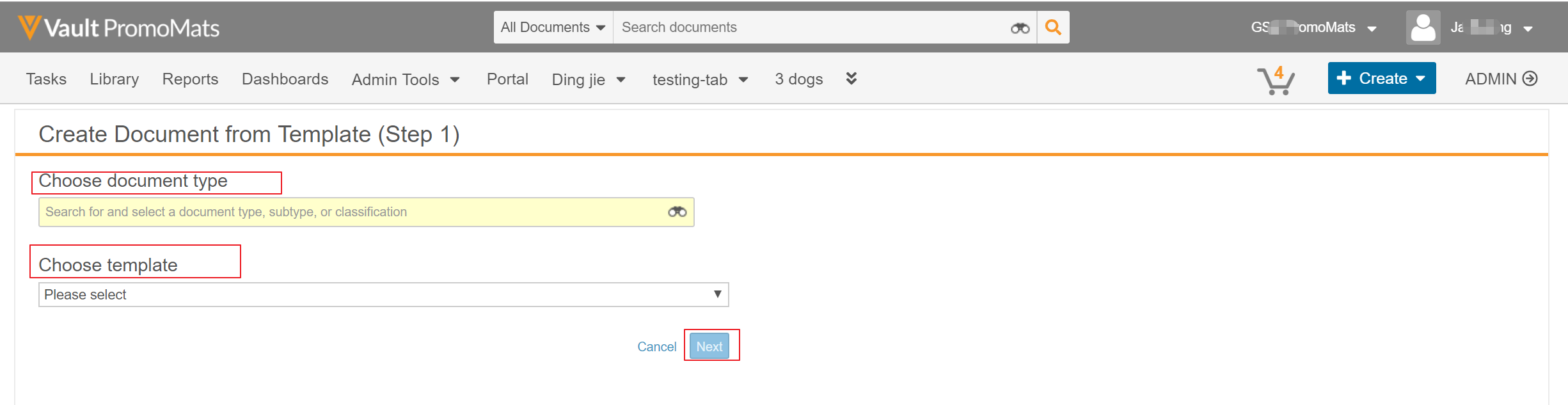Click the orange magnifier search button
1568x405 pixels.
click(x=1053, y=28)
